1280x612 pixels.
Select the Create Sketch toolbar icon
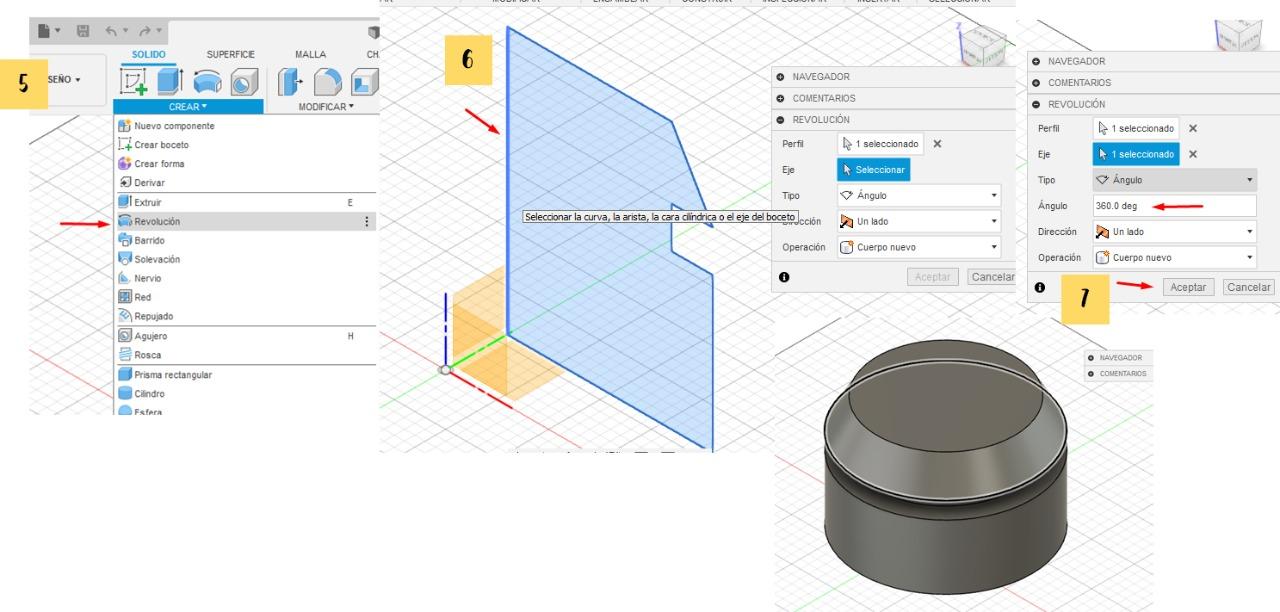point(133,81)
